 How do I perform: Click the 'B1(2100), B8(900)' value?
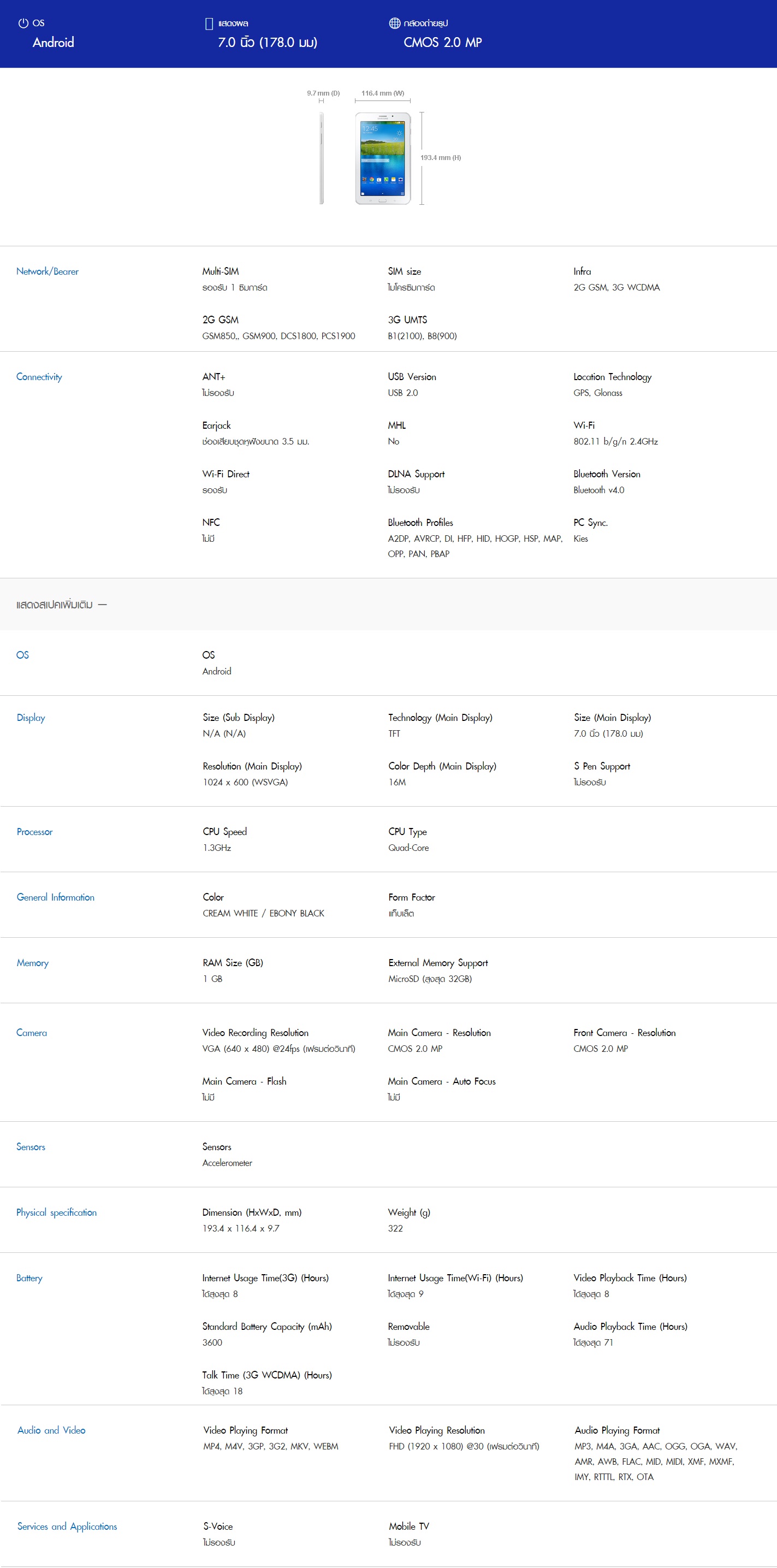point(422,336)
